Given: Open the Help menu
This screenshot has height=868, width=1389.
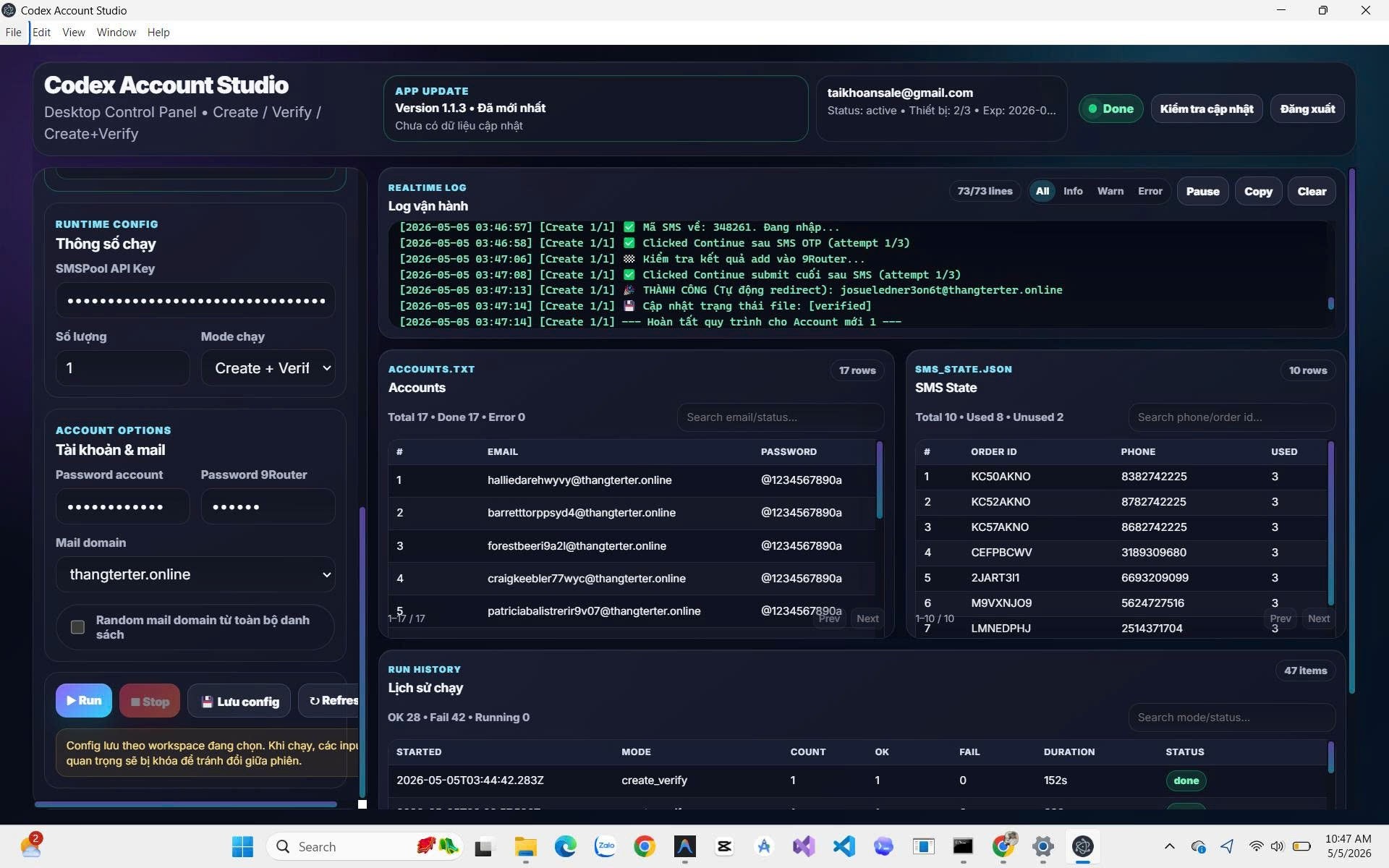Looking at the screenshot, I should coord(158,33).
